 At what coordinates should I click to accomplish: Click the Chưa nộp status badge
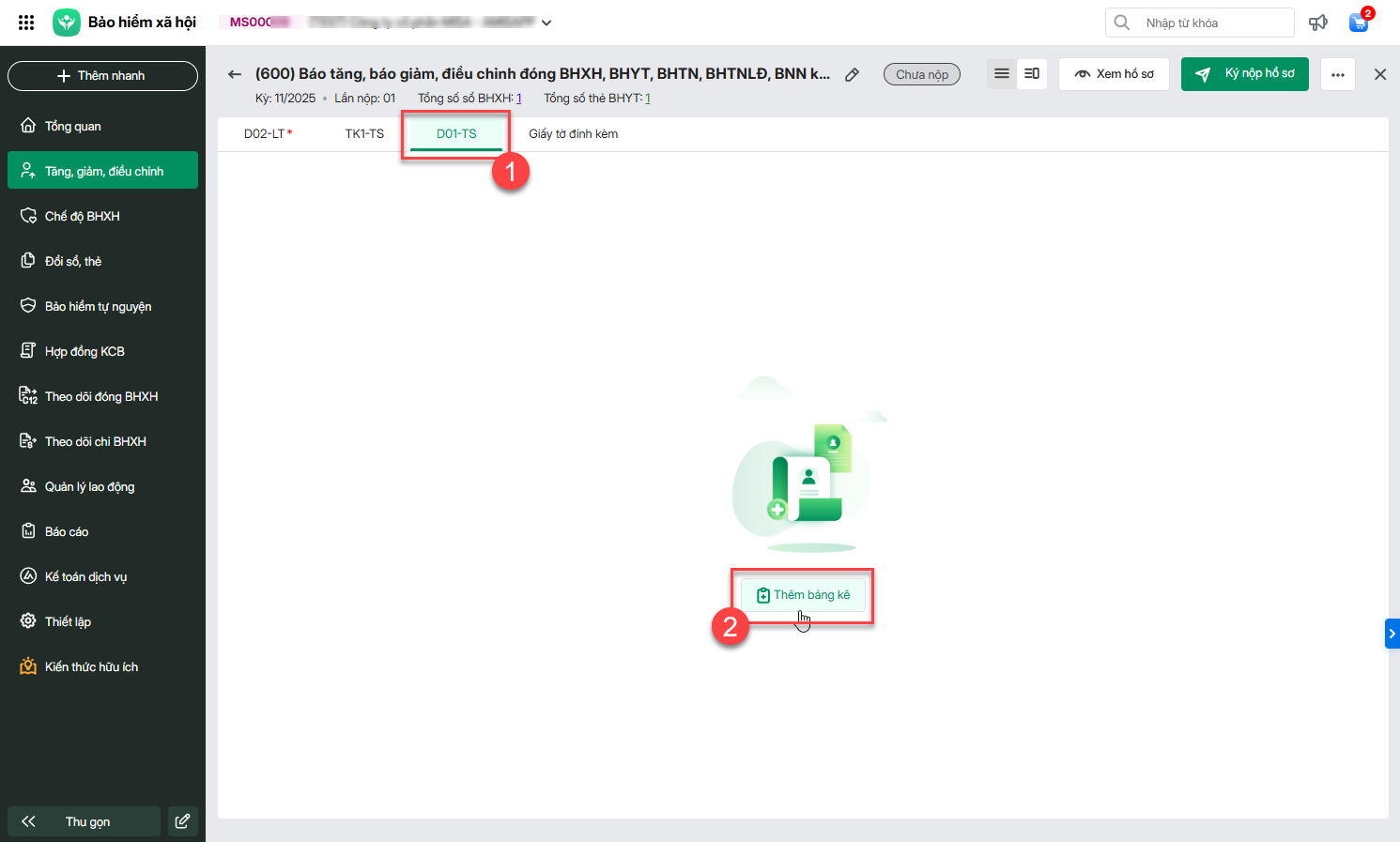922,74
